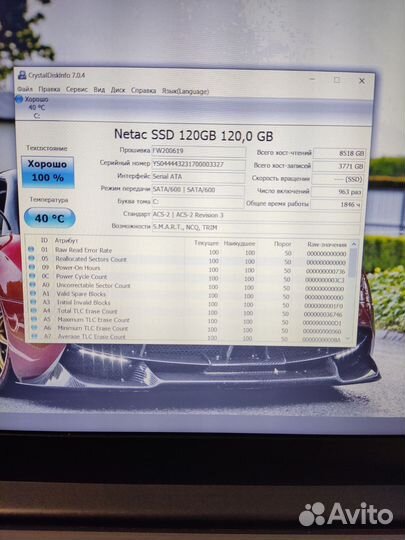
Task: Click status icon of Power-On Hours
Action: pos(32,267)
